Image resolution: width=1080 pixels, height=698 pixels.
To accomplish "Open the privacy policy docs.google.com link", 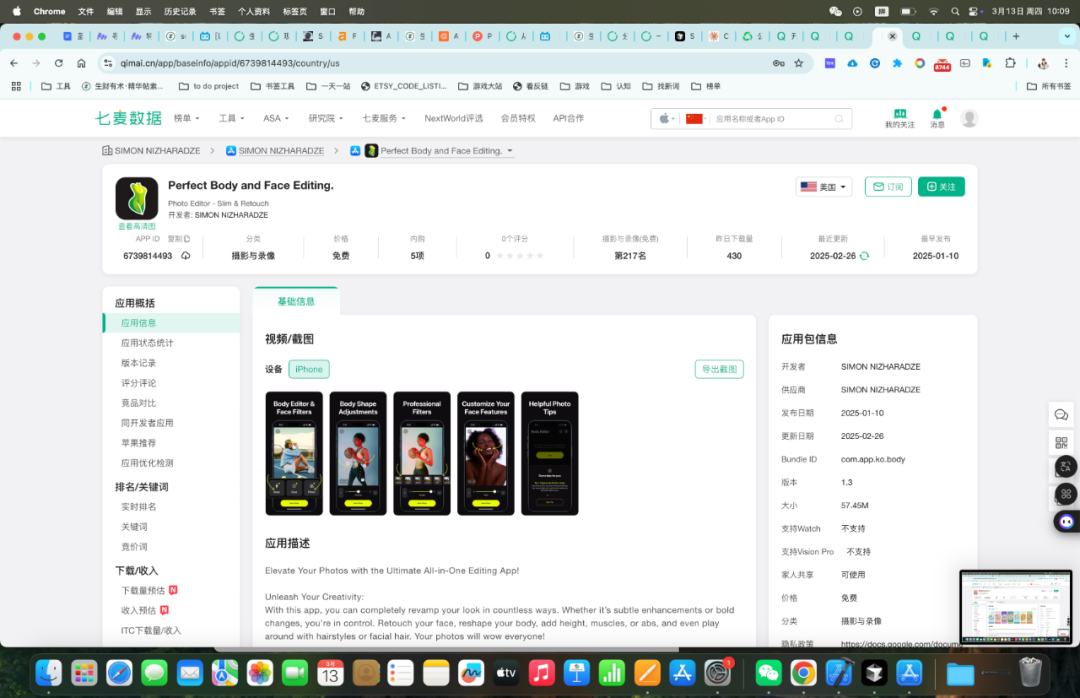I will (x=901, y=644).
